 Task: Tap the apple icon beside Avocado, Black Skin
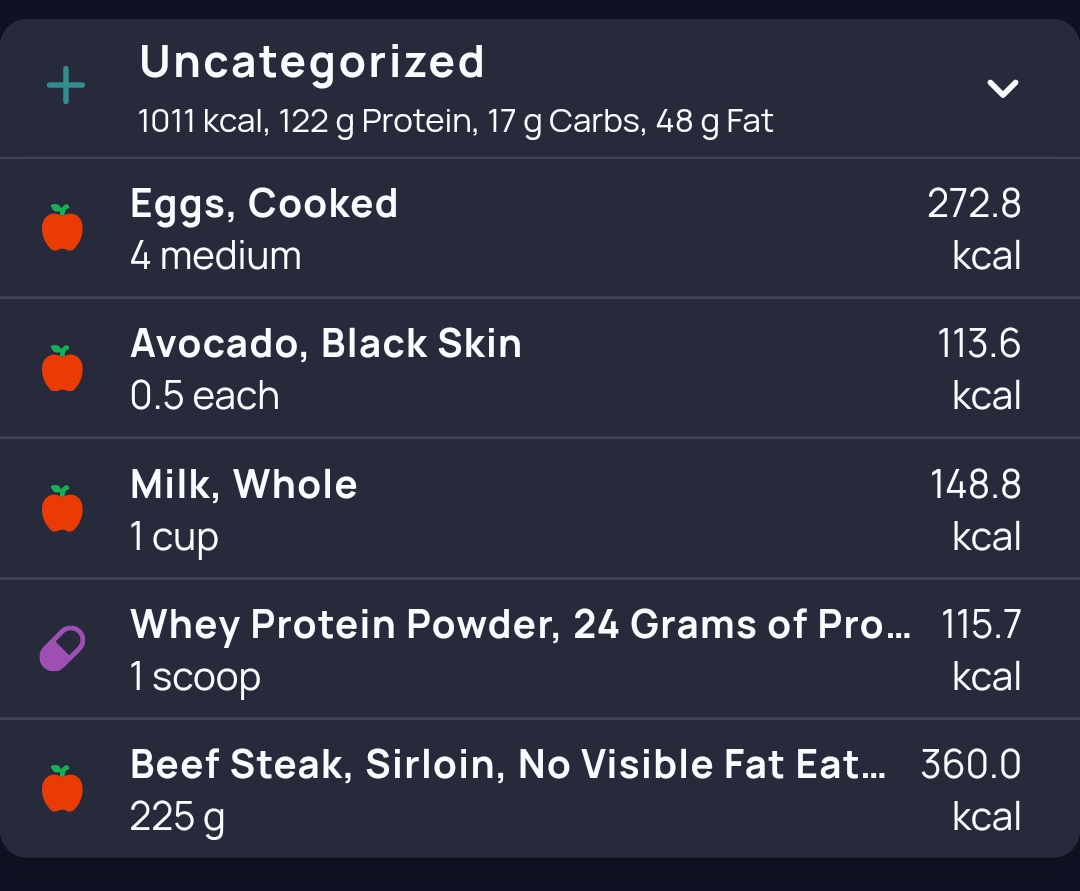point(62,368)
